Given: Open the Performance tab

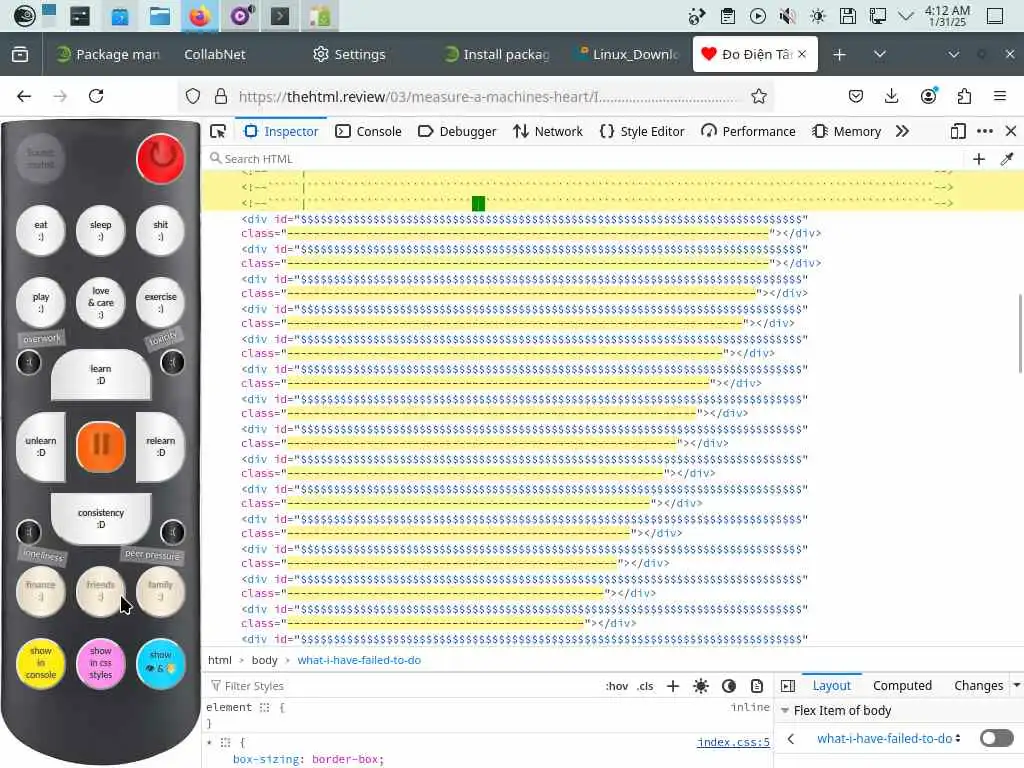Looking at the screenshot, I should 748,131.
